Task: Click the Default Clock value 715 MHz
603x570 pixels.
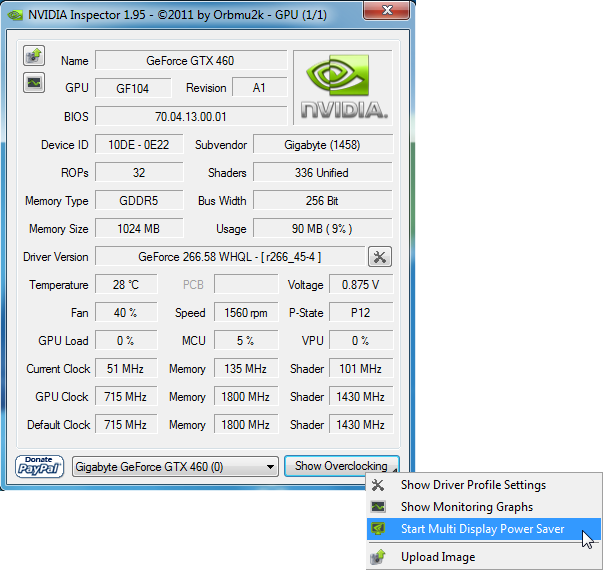Action: 126,425
